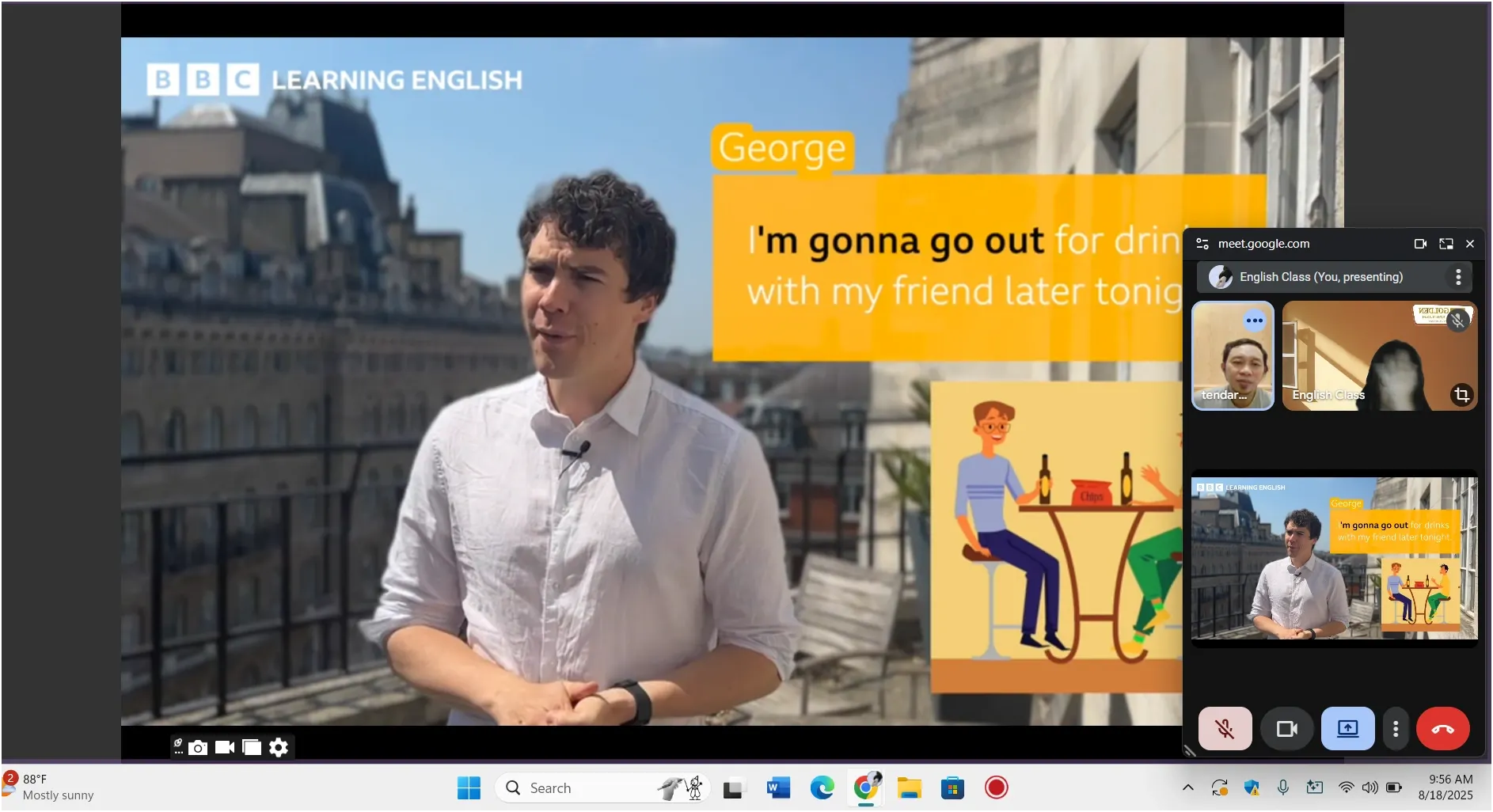Image resolution: width=1493 pixels, height=812 pixels.
Task: Open options on the tendar participant tile
Action: [1255, 321]
